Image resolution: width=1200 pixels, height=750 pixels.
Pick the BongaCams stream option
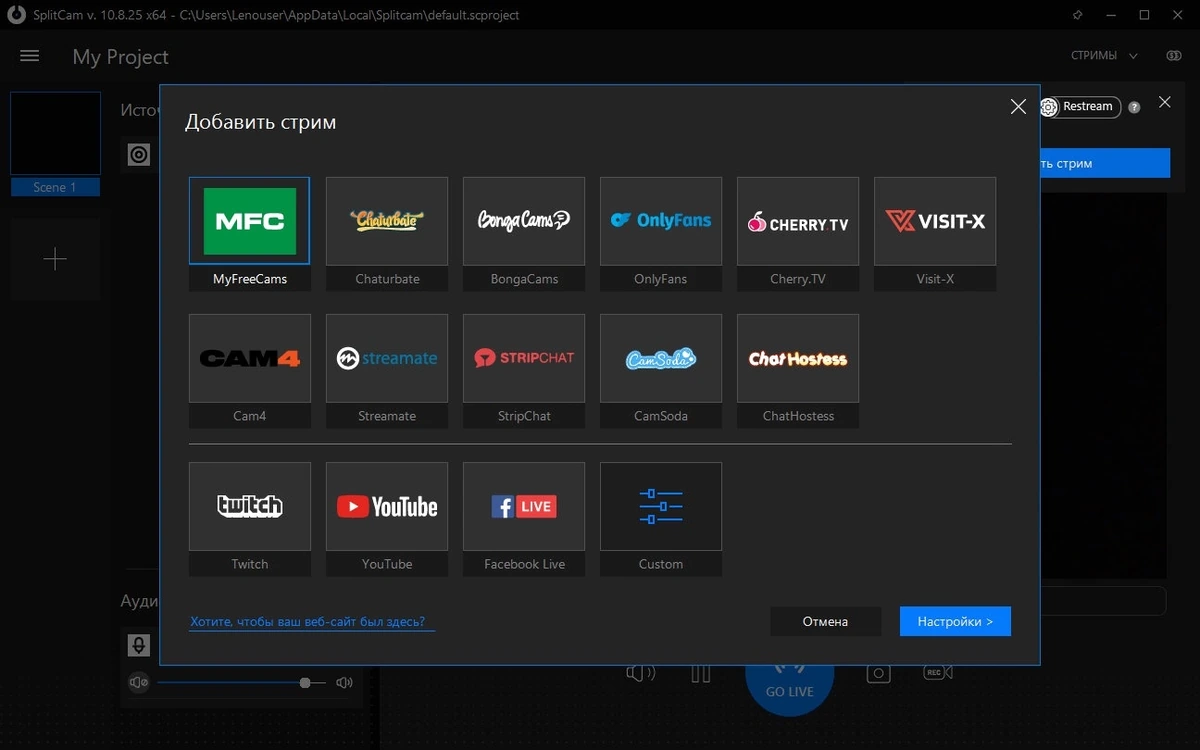(x=524, y=234)
